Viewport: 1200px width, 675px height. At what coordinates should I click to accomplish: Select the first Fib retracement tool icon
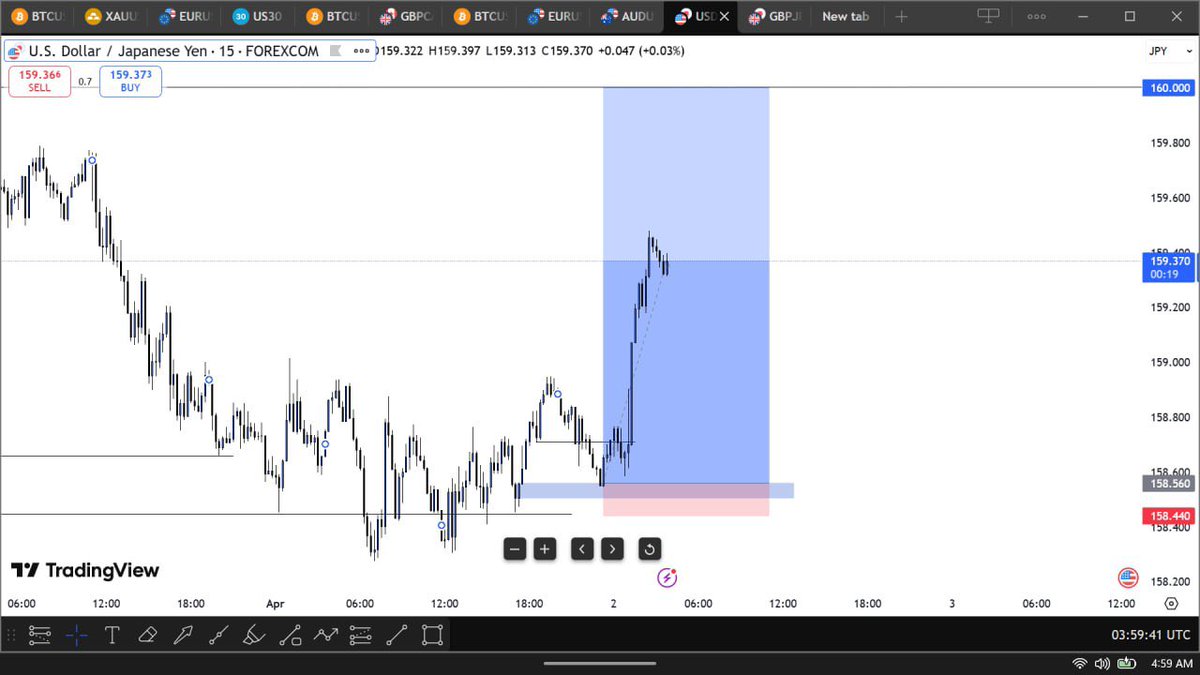[x=40, y=634]
